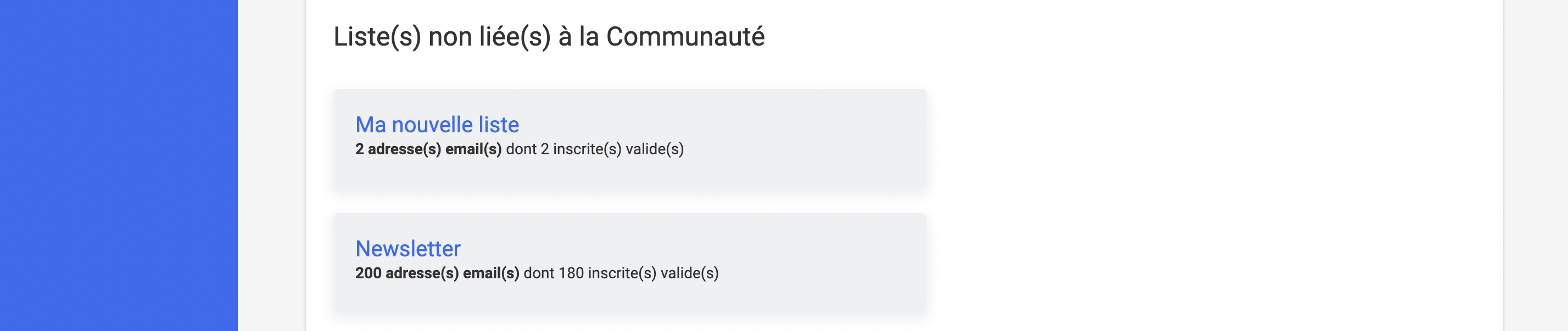Screen dimensions: 1568x331
Task: Click white space right of Ma nouvelle liste card
Action: 1212,141
